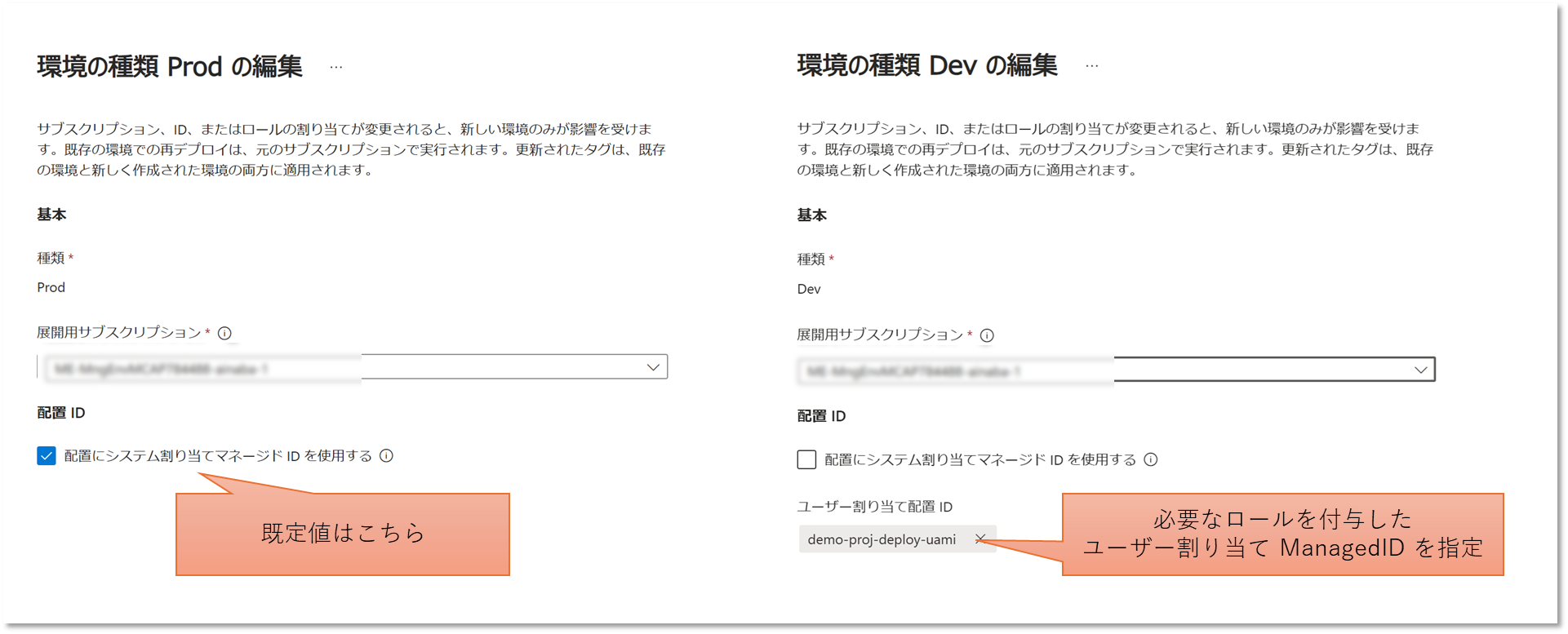Click the 環境の種類 Dev の編集 heading
This screenshot has height=634, width=1568.
(927, 65)
